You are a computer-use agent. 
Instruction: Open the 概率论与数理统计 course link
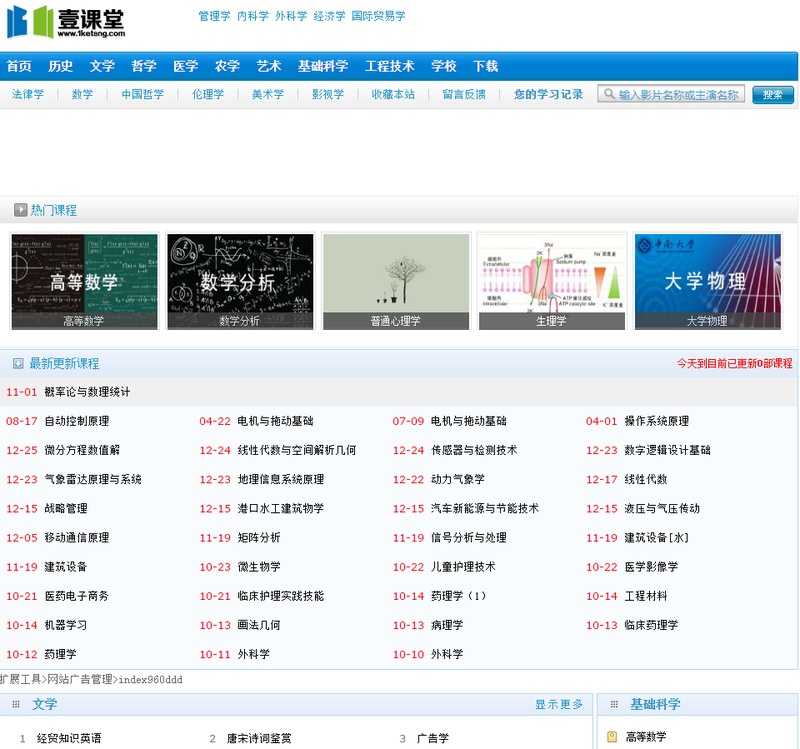coord(87,392)
